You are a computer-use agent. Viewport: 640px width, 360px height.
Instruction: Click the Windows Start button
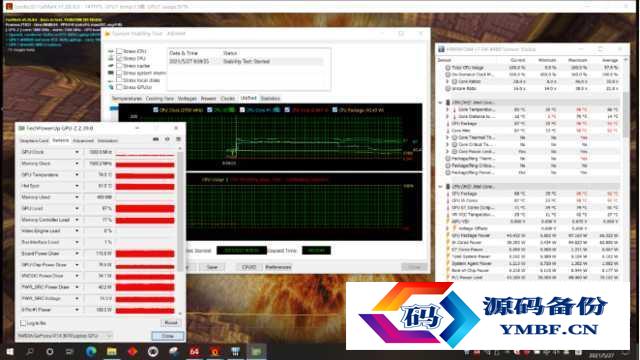(x=10, y=351)
